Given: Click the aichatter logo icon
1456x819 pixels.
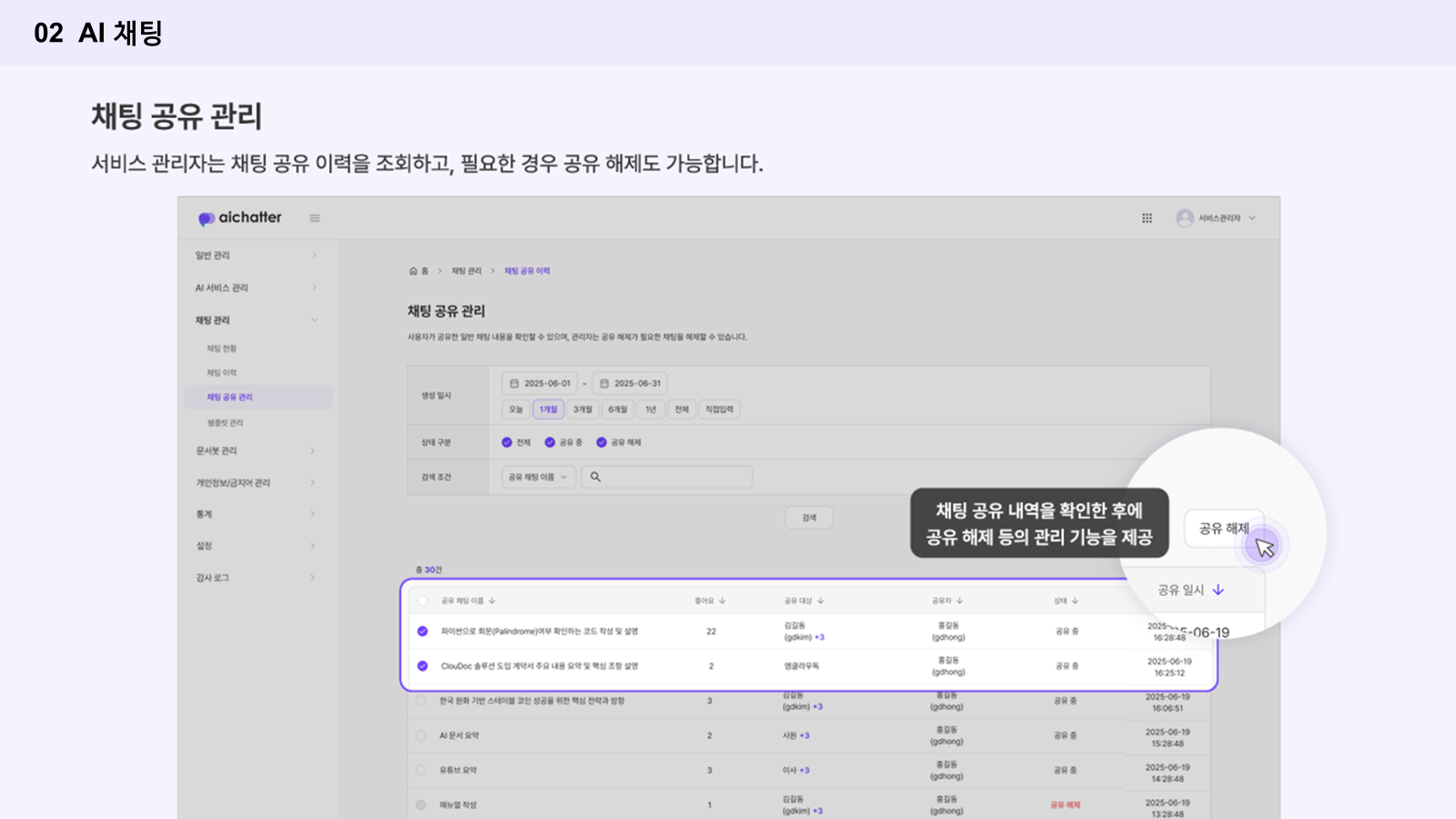Looking at the screenshot, I should tap(207, 218).
